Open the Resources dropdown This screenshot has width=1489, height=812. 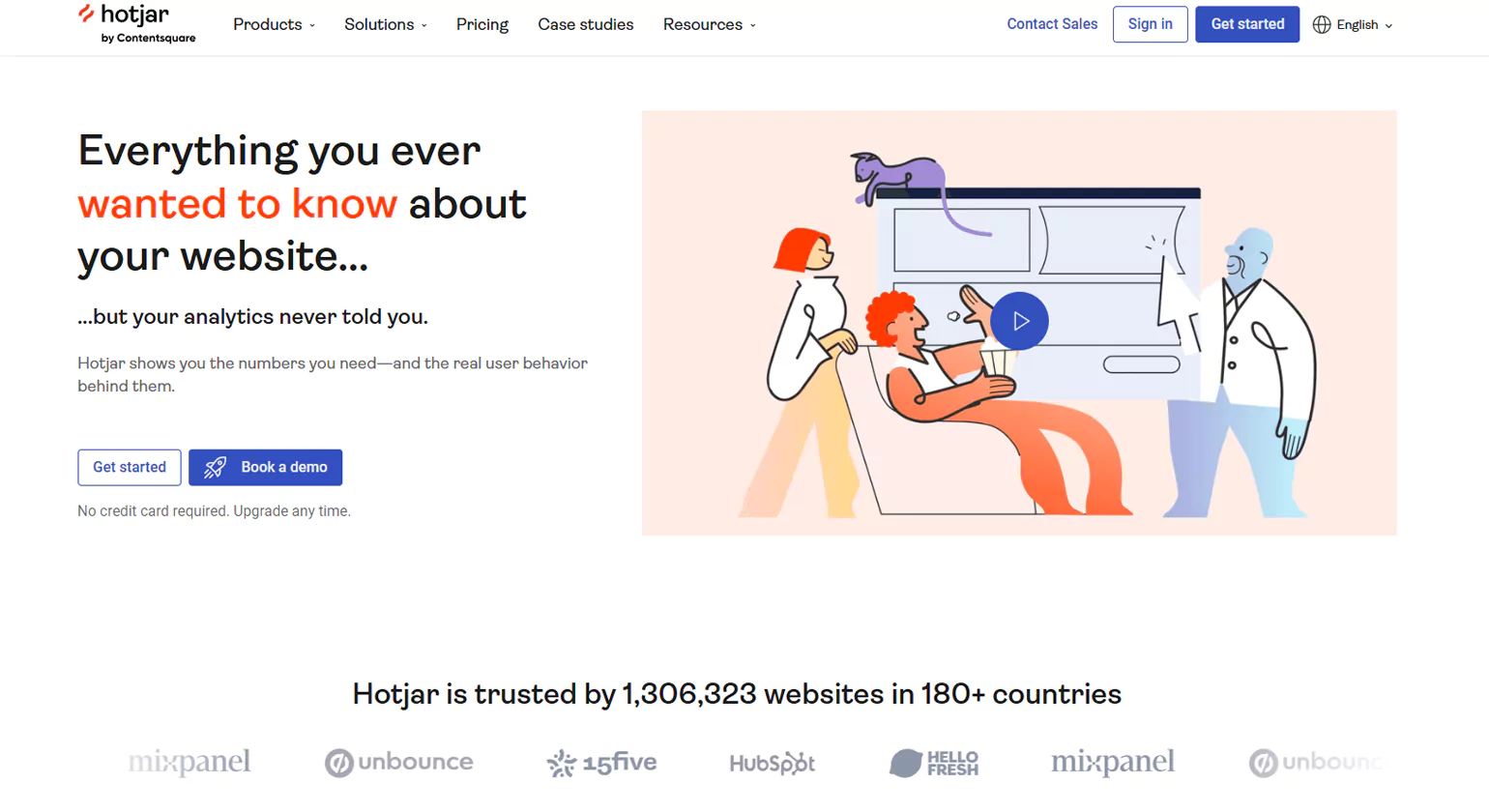tap(708, 24)
